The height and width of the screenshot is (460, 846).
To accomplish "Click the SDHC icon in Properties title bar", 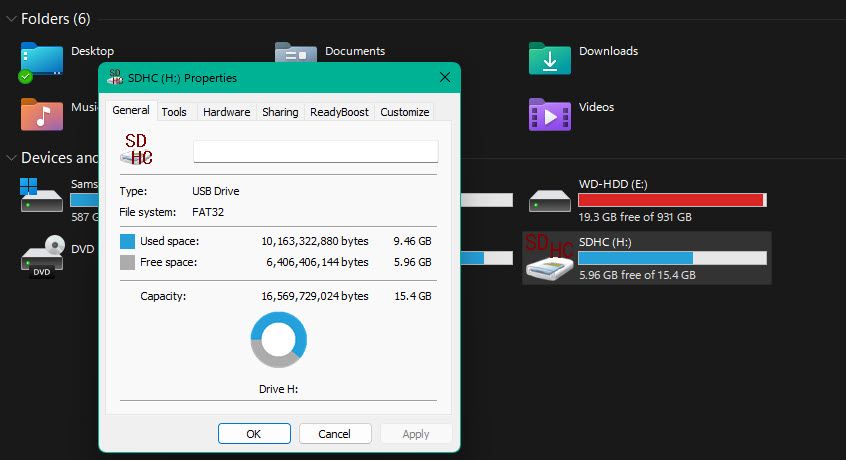I will (114, 77).
